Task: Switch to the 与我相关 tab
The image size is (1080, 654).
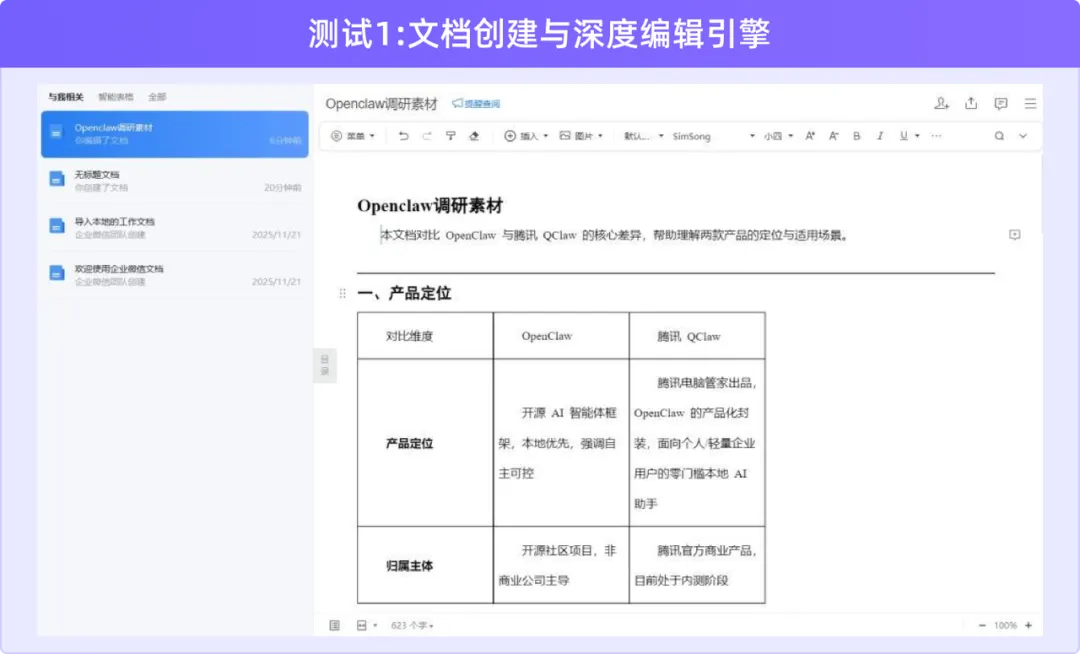Action: 65,97
